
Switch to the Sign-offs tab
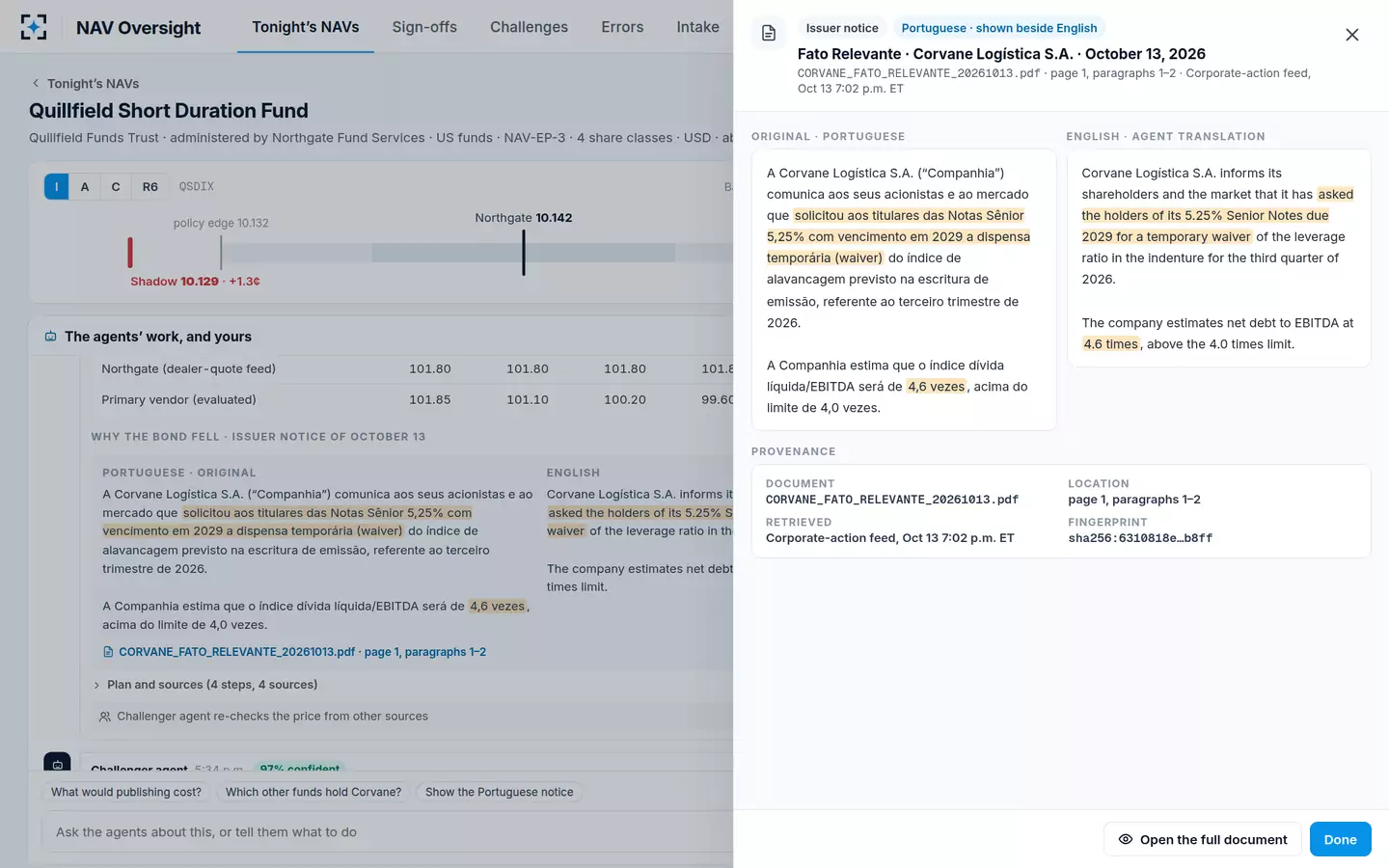(424, 27)
